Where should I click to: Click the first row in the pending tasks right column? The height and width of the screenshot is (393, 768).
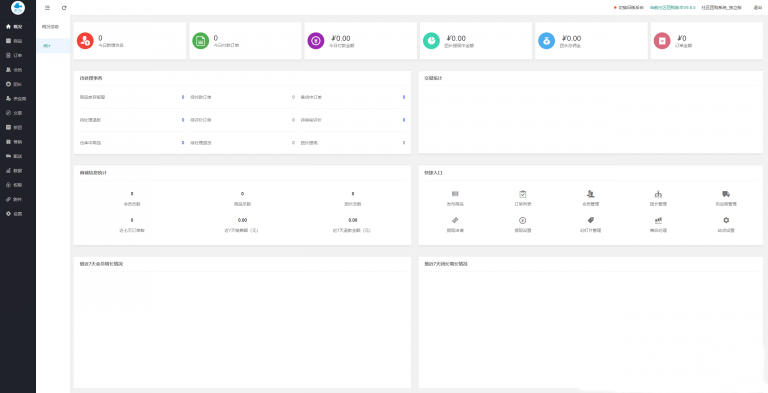point(353,97)
